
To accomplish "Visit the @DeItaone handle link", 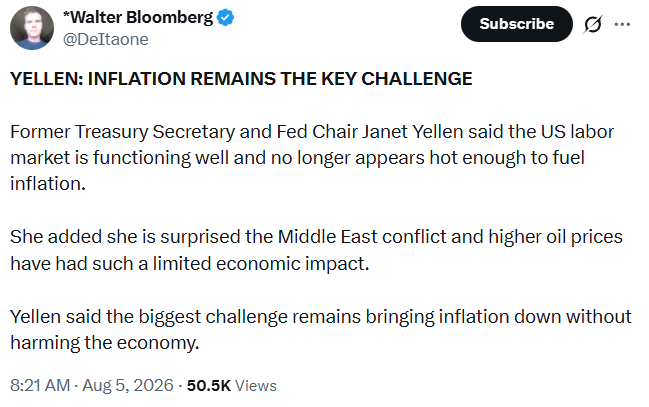I will tap(106, 39).
